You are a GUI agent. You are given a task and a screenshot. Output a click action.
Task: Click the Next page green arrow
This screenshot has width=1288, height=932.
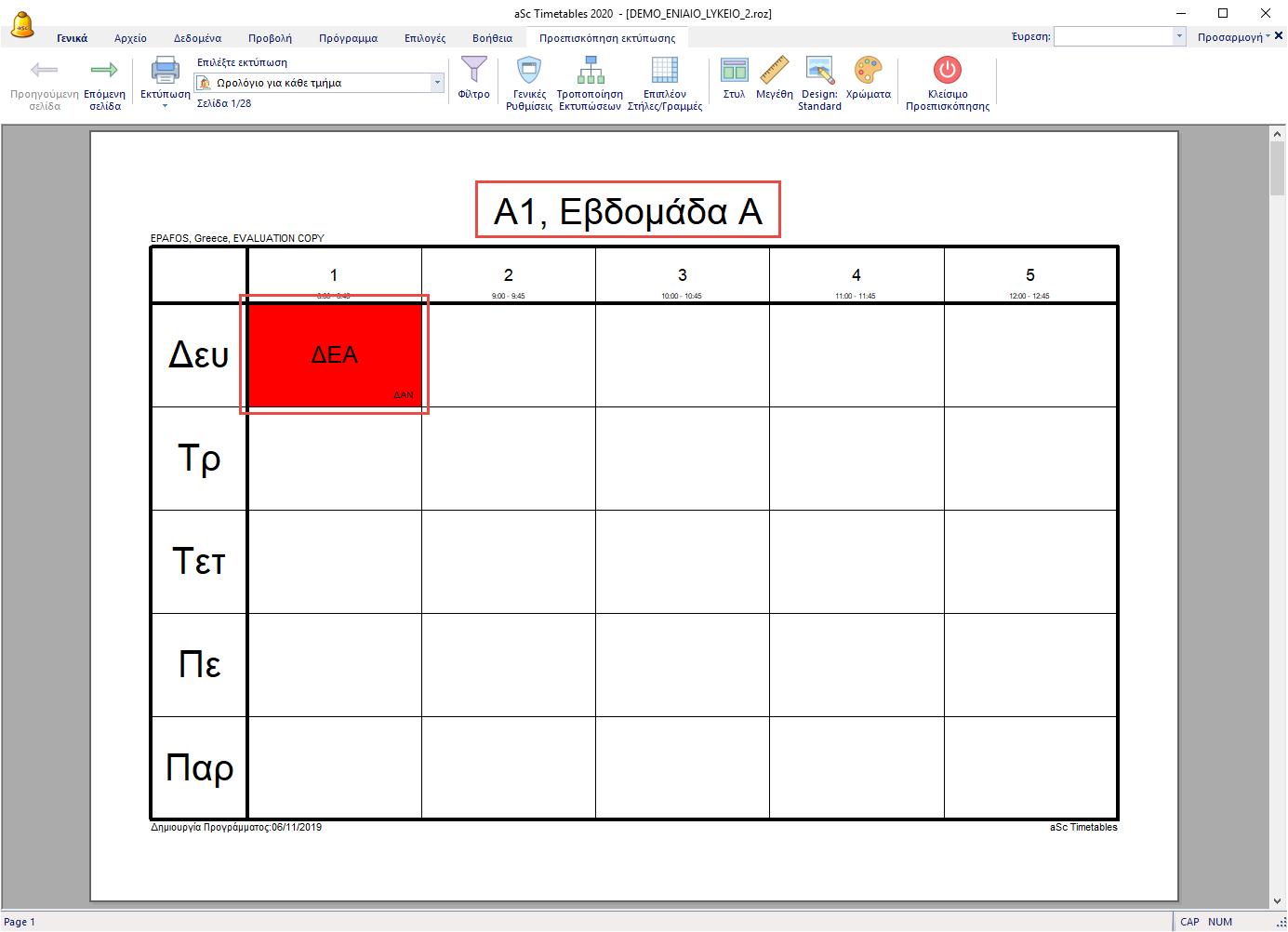[104, 71]
